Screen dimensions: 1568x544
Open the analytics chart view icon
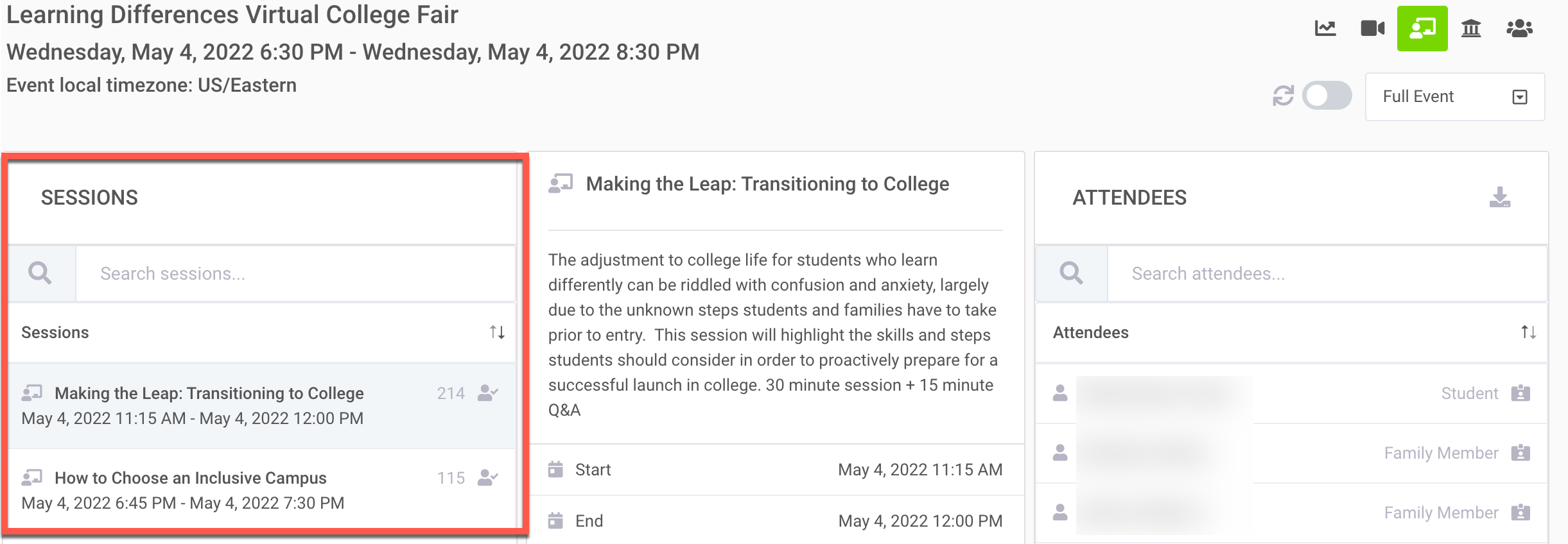1325,28
